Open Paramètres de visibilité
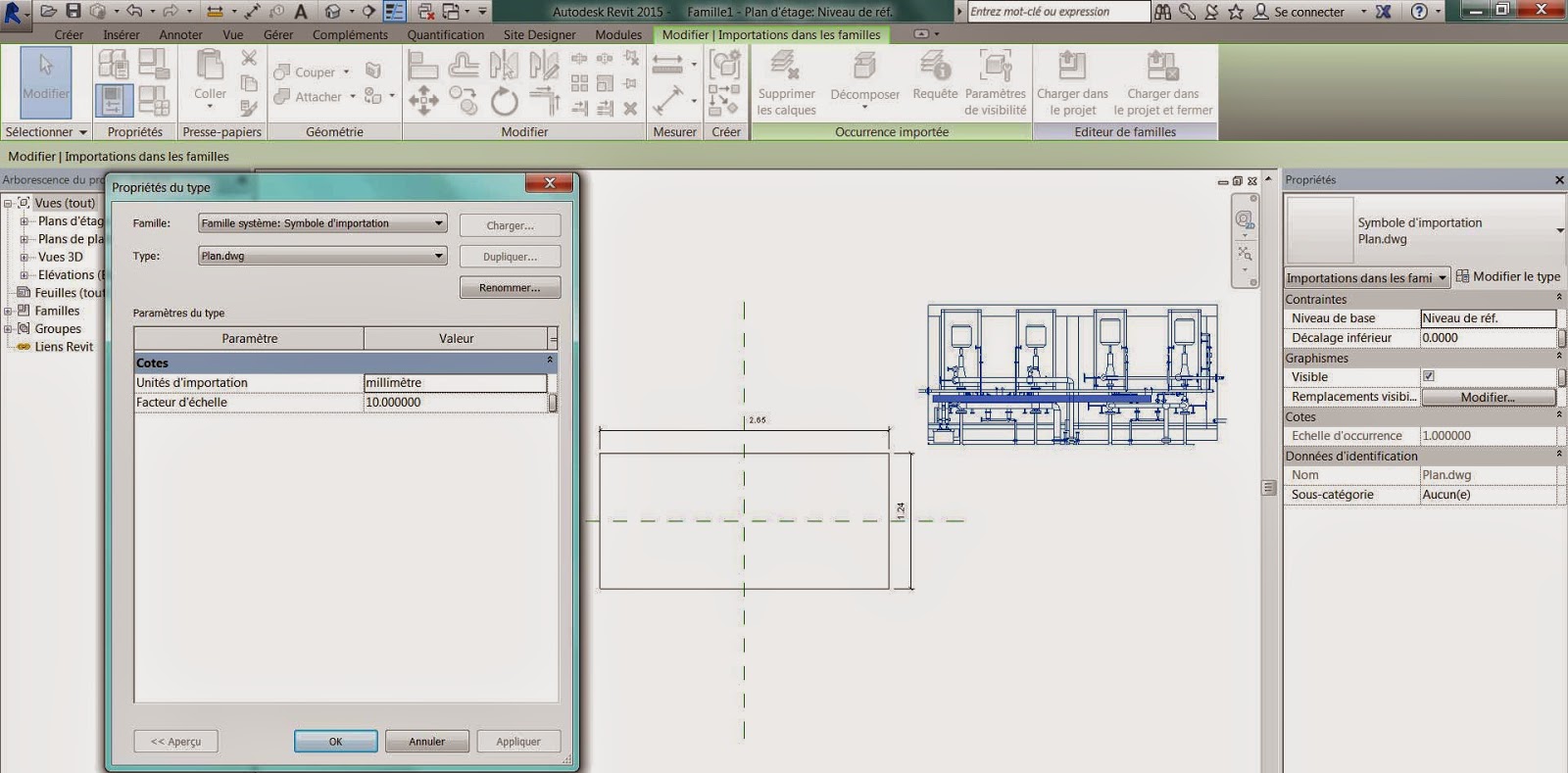The height and width of the screenshot is (773, 1568). [995, 68]
